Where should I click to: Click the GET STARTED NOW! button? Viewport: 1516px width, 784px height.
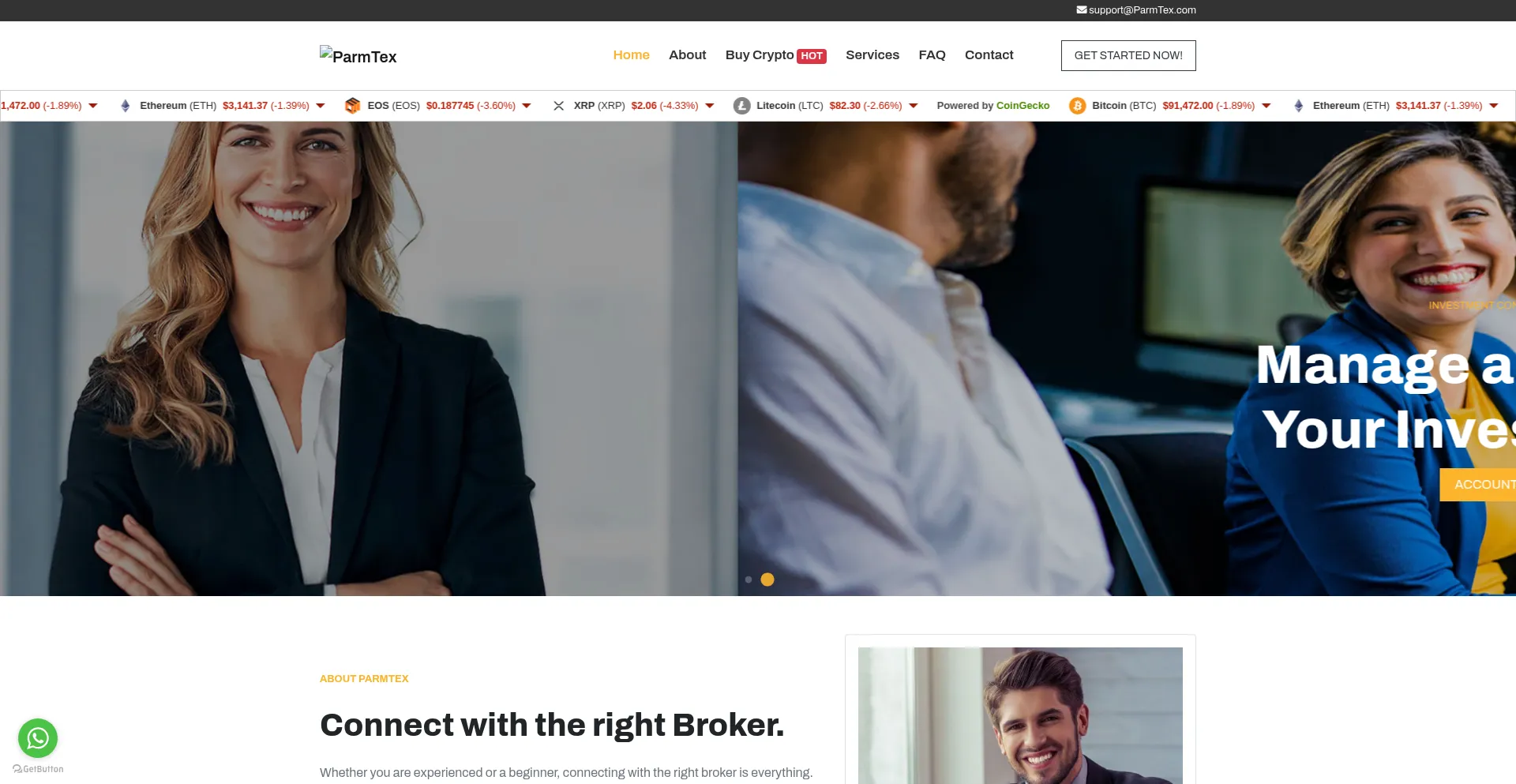[1128, 55]
